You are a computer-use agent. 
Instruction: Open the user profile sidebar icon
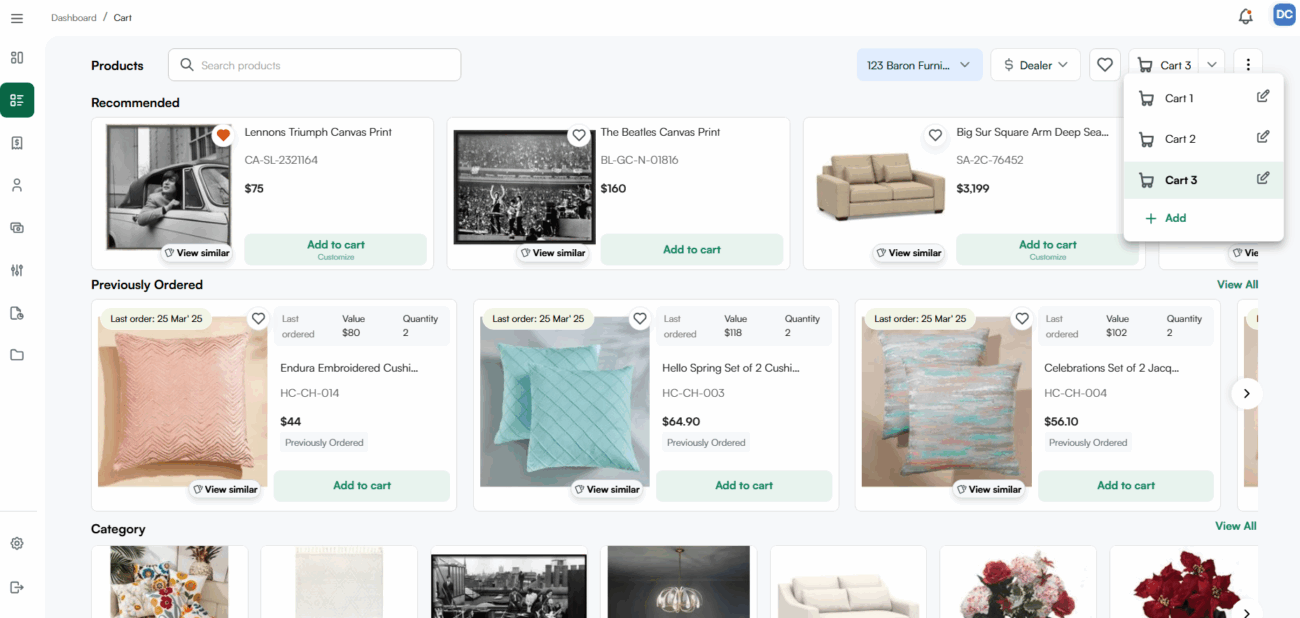[x=17, y=185]
